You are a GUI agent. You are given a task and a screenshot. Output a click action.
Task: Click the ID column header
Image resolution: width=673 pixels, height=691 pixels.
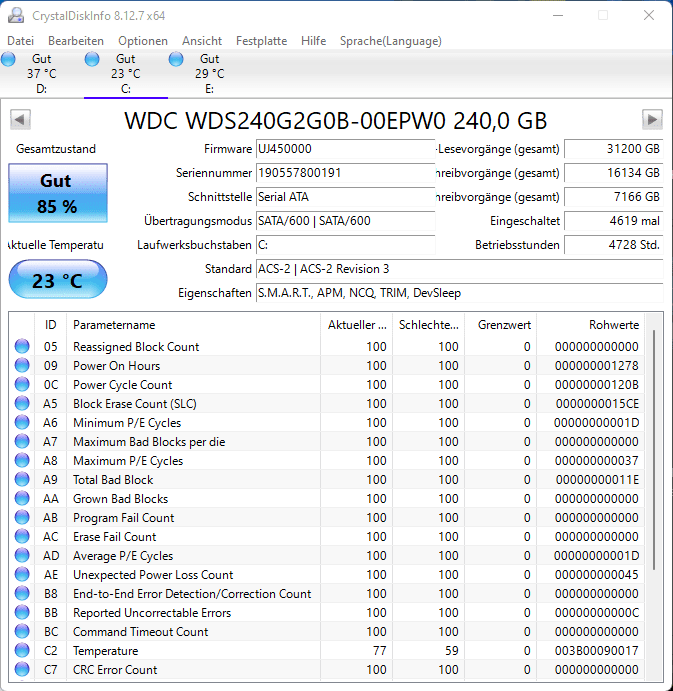[x=51, y=325]
